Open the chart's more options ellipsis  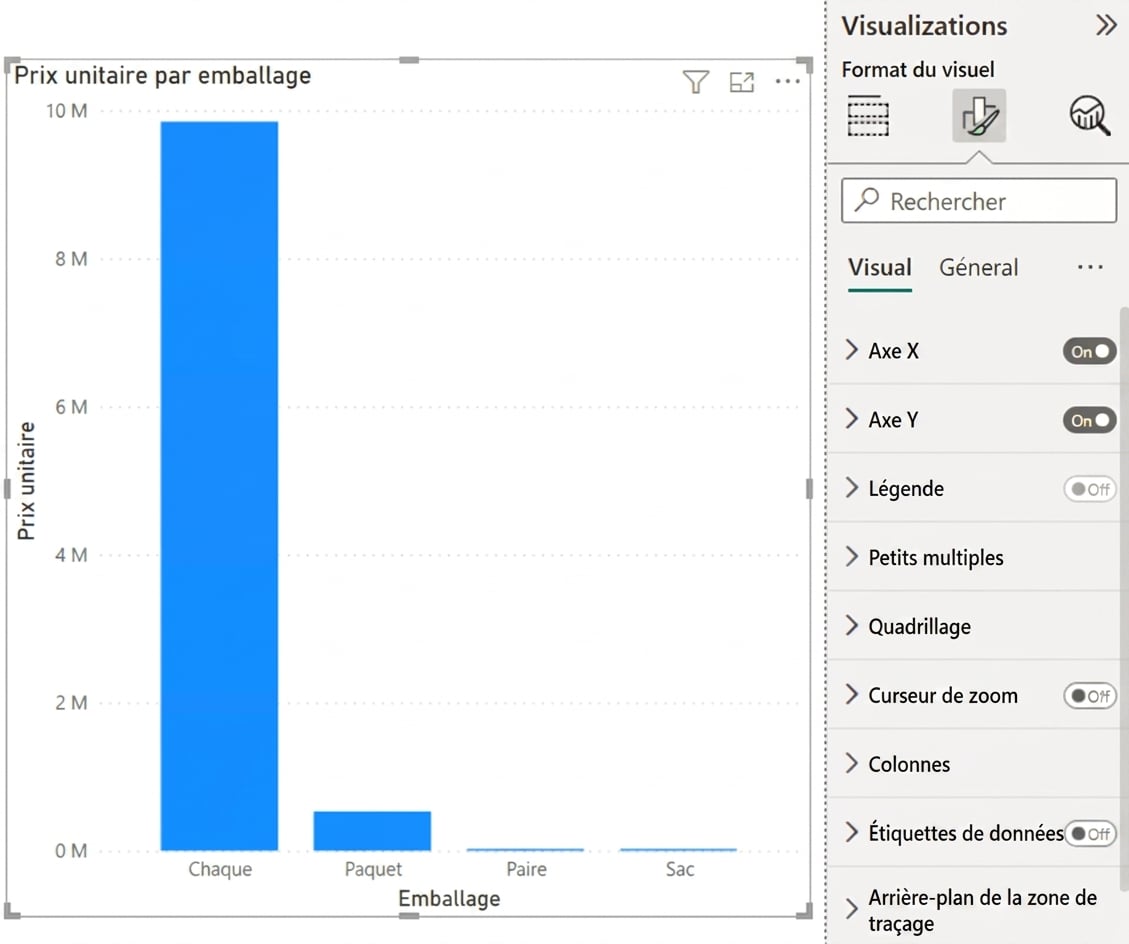coord(788,81)
